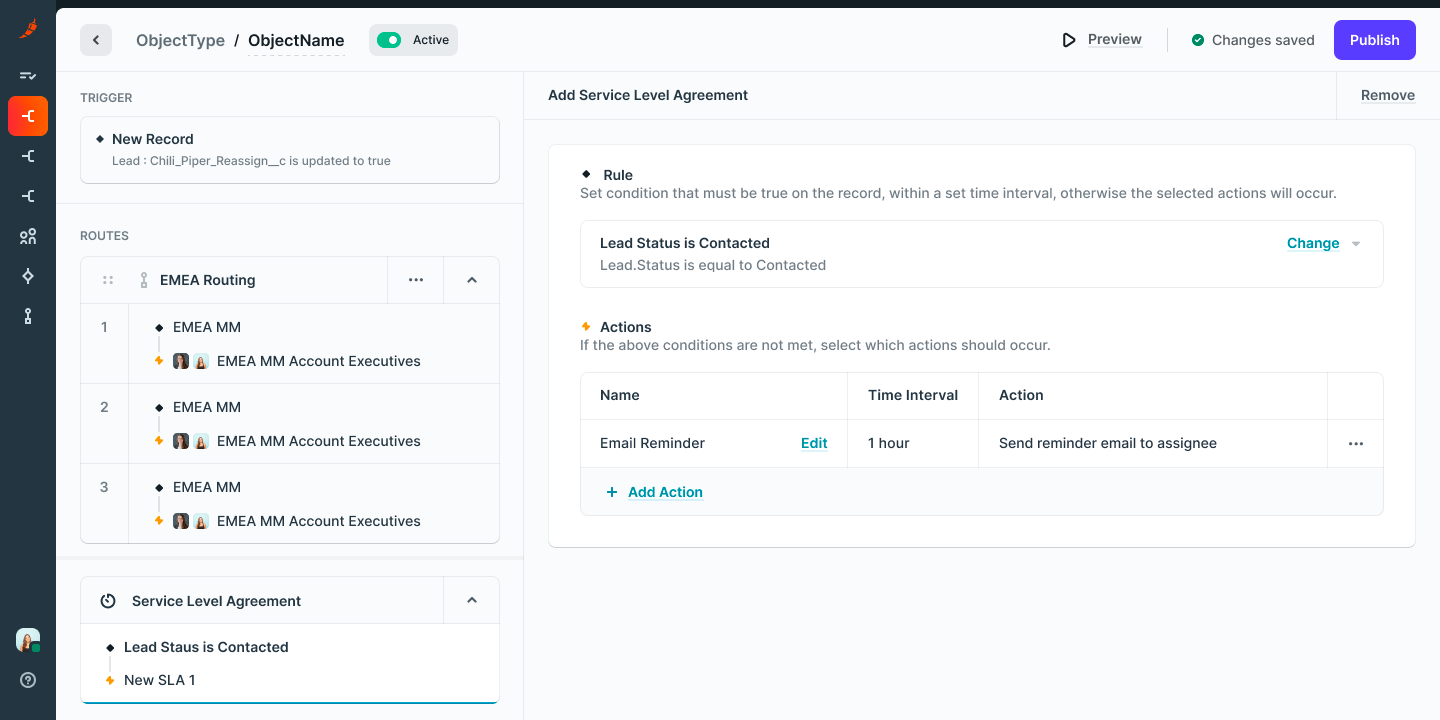This screenshot has width=1440, height=720.
Task: Click the ObjectName title field
Action: 296,41
